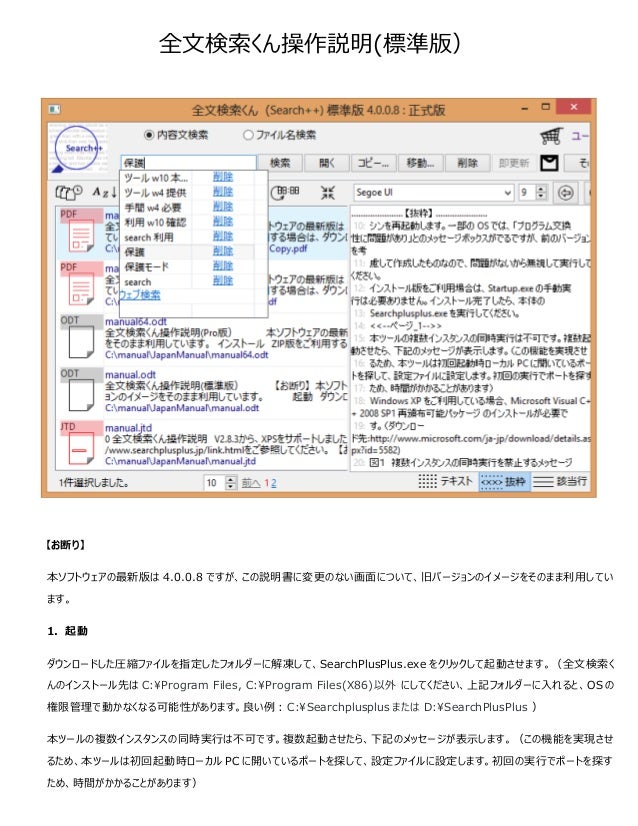638x826 pixels.
Task: Increase results-per-page value 10
Action: 231,479
